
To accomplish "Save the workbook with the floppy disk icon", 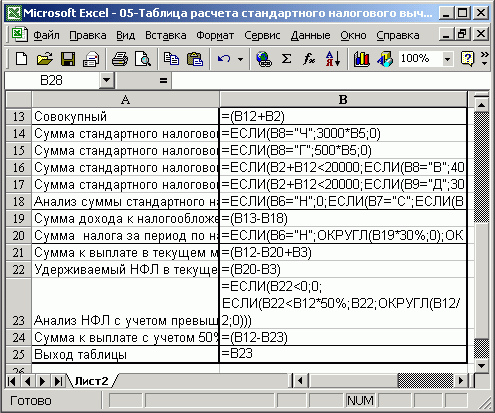I will tap(67, 59).
